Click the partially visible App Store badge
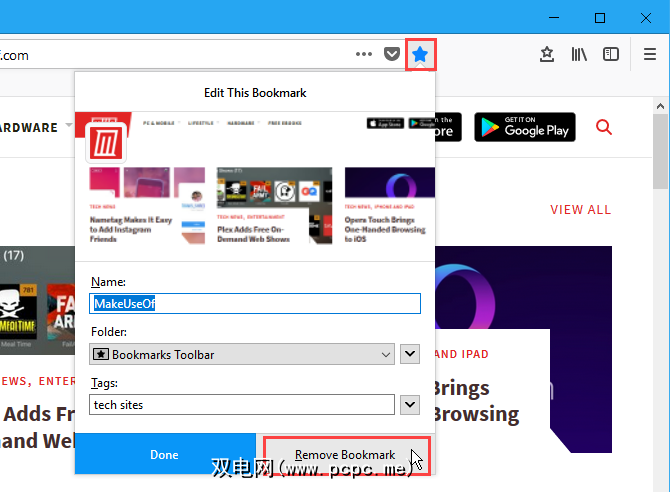670x492 pixels. click(x=448, y=127)
